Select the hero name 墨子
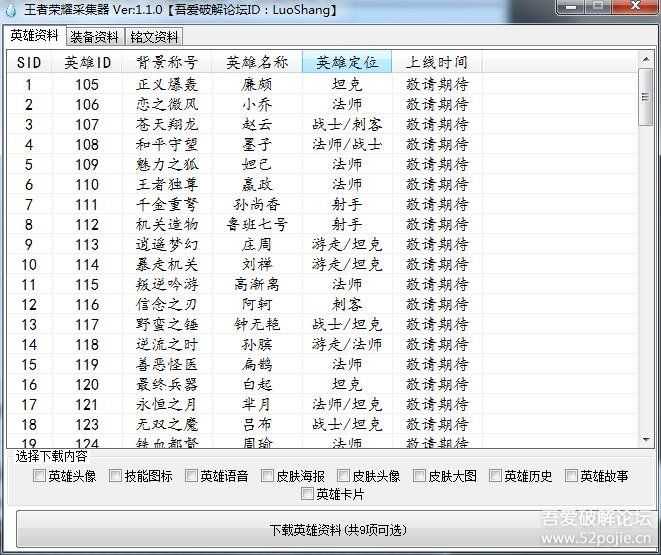The width and height of the screenshot is (661, 555). pos(257,145)
